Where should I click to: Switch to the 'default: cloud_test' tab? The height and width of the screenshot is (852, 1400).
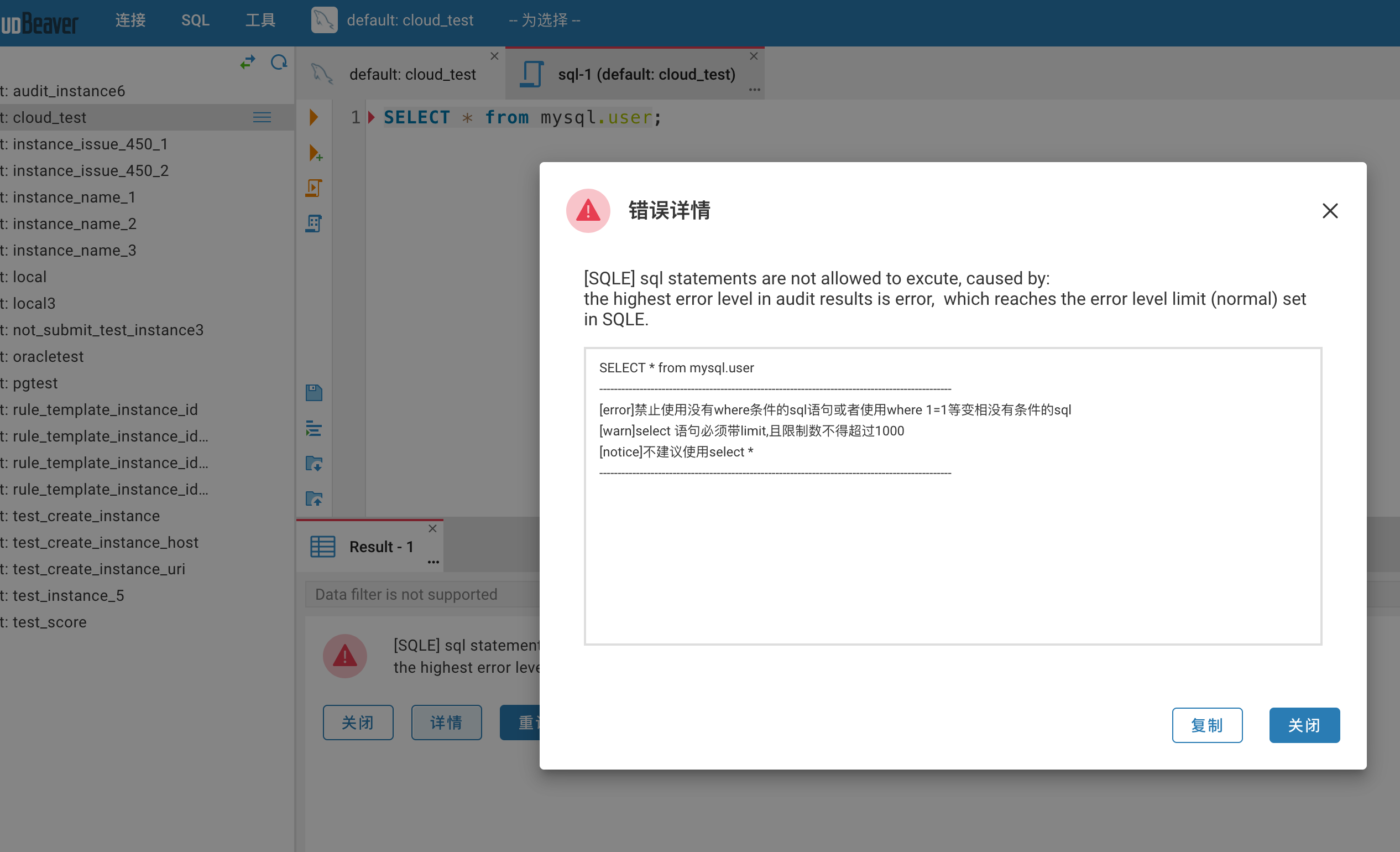(412, 74)
